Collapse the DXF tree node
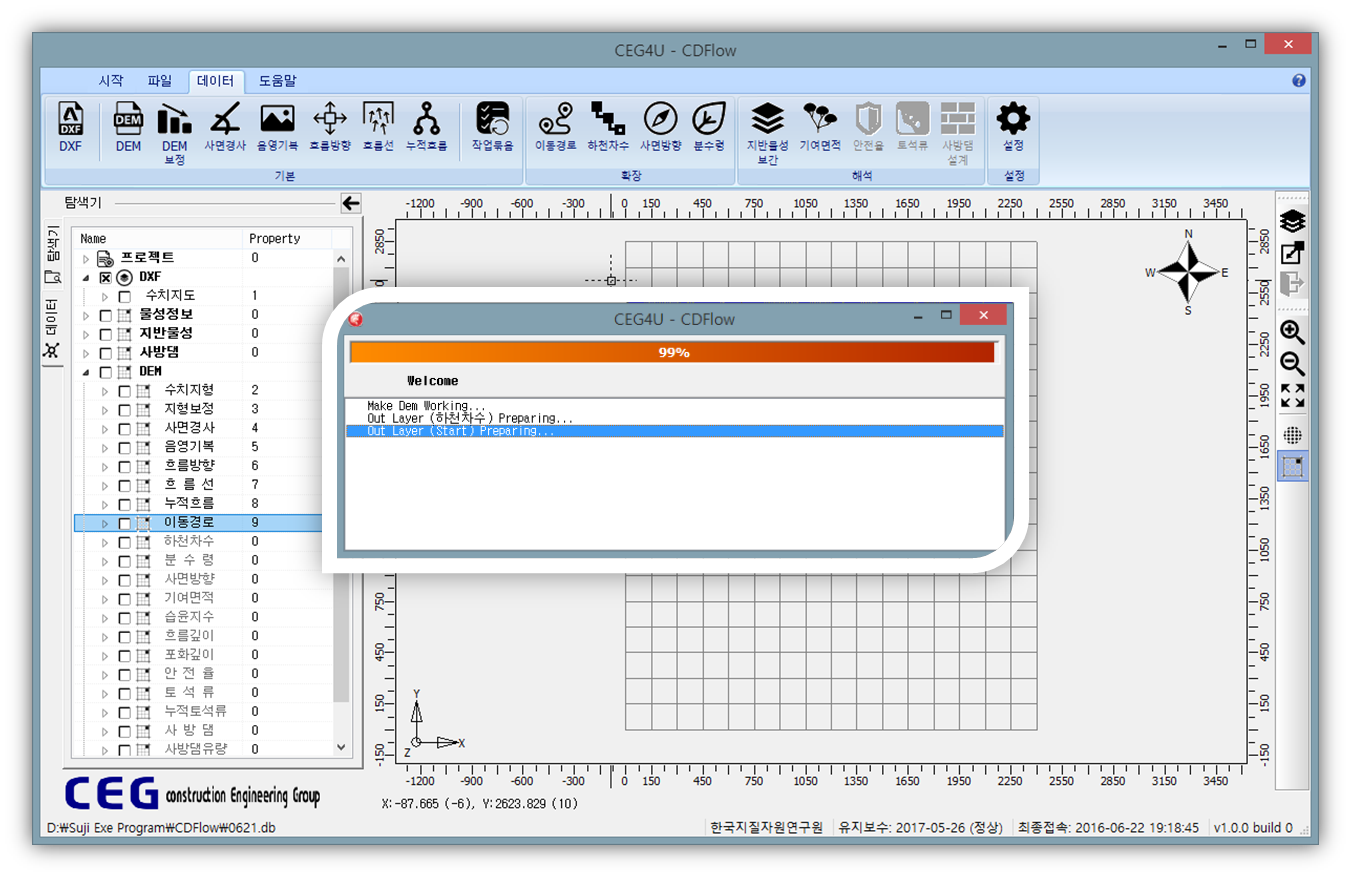This screenshot has height=877, width=1351. coord(86,277)
